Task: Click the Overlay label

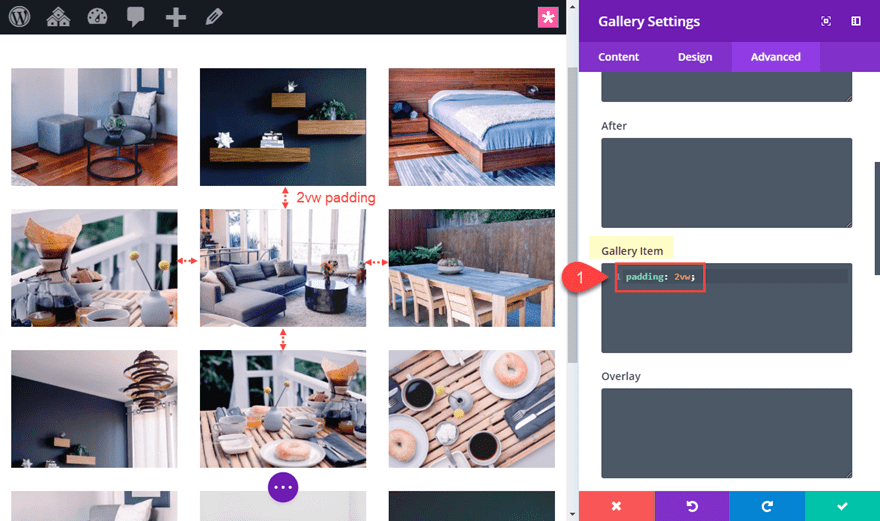Action: 621,376
